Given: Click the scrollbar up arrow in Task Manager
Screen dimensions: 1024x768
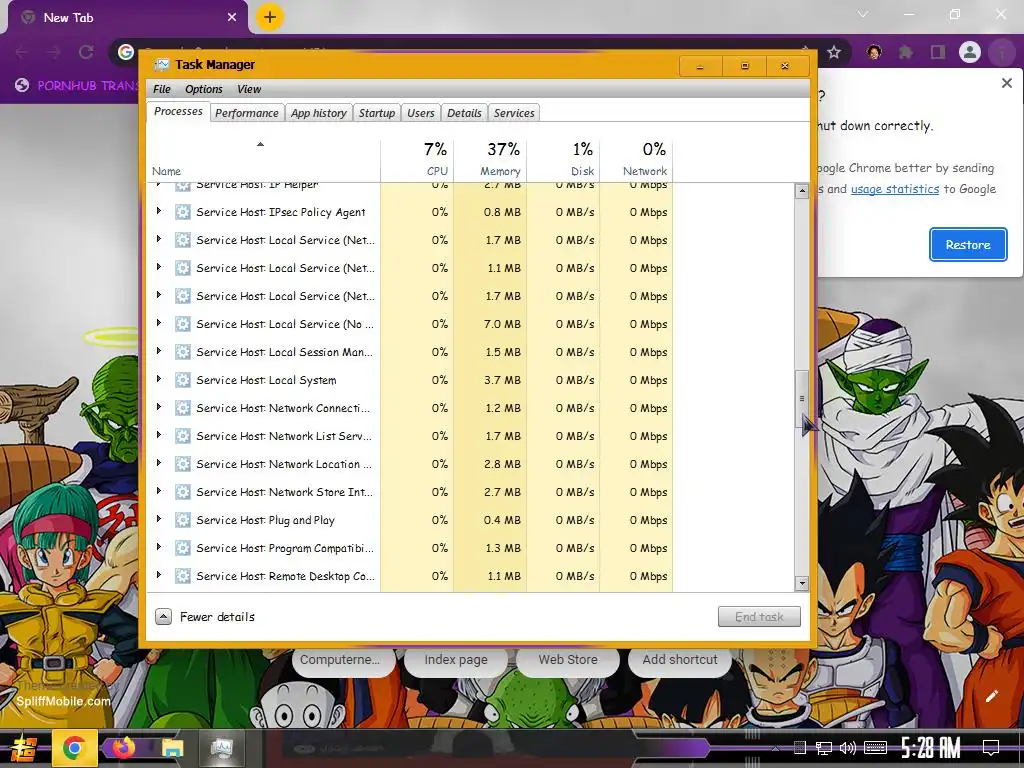Looking at the screenshot, I should (802, 191).
